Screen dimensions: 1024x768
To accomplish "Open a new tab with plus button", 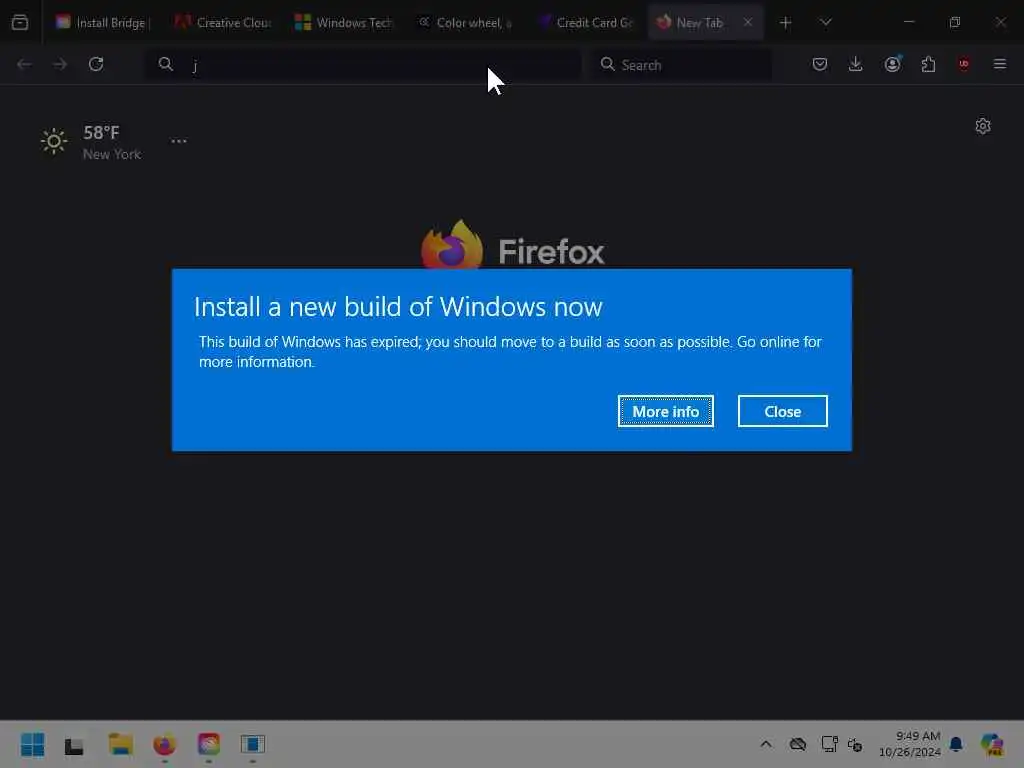I will point(786,23).
